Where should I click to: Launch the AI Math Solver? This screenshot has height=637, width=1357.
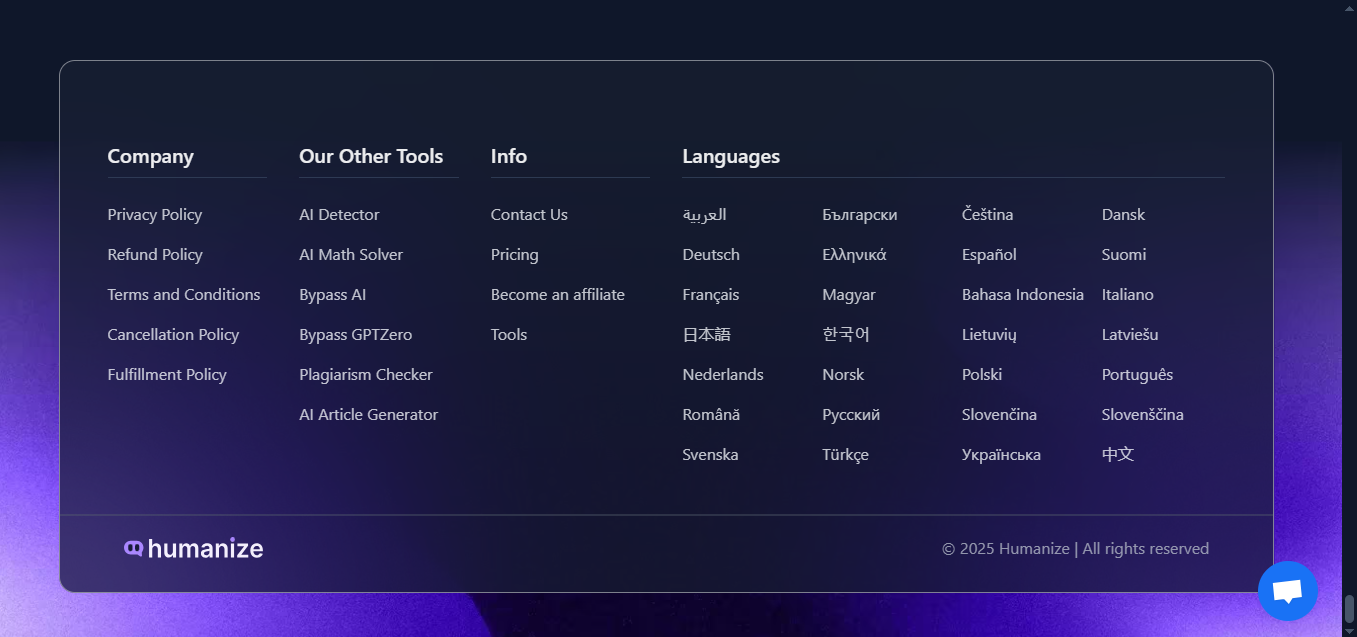(350, 255)
